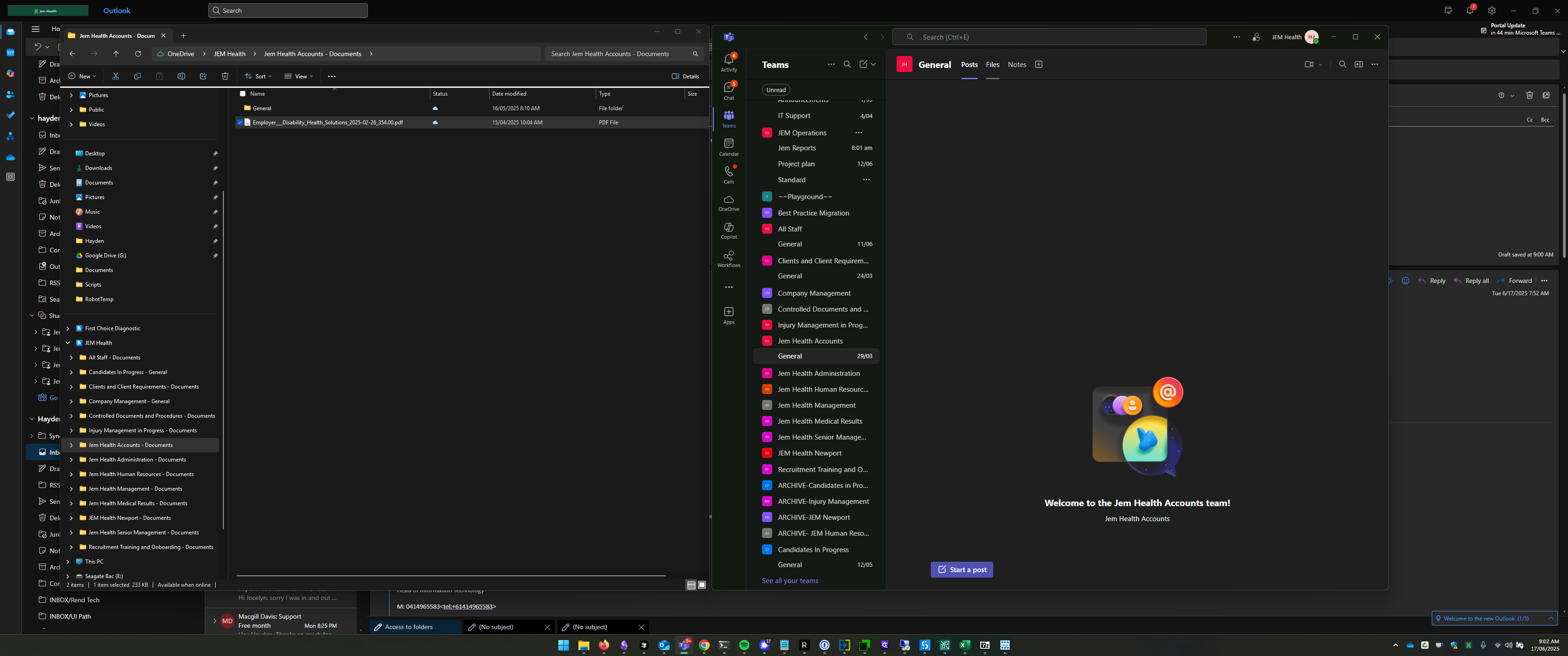The width and height of the screenshot is (1568, 656).
Task: Open the See more options ellipsis in Explorer toolbar
Action: [x=332, y=76]
